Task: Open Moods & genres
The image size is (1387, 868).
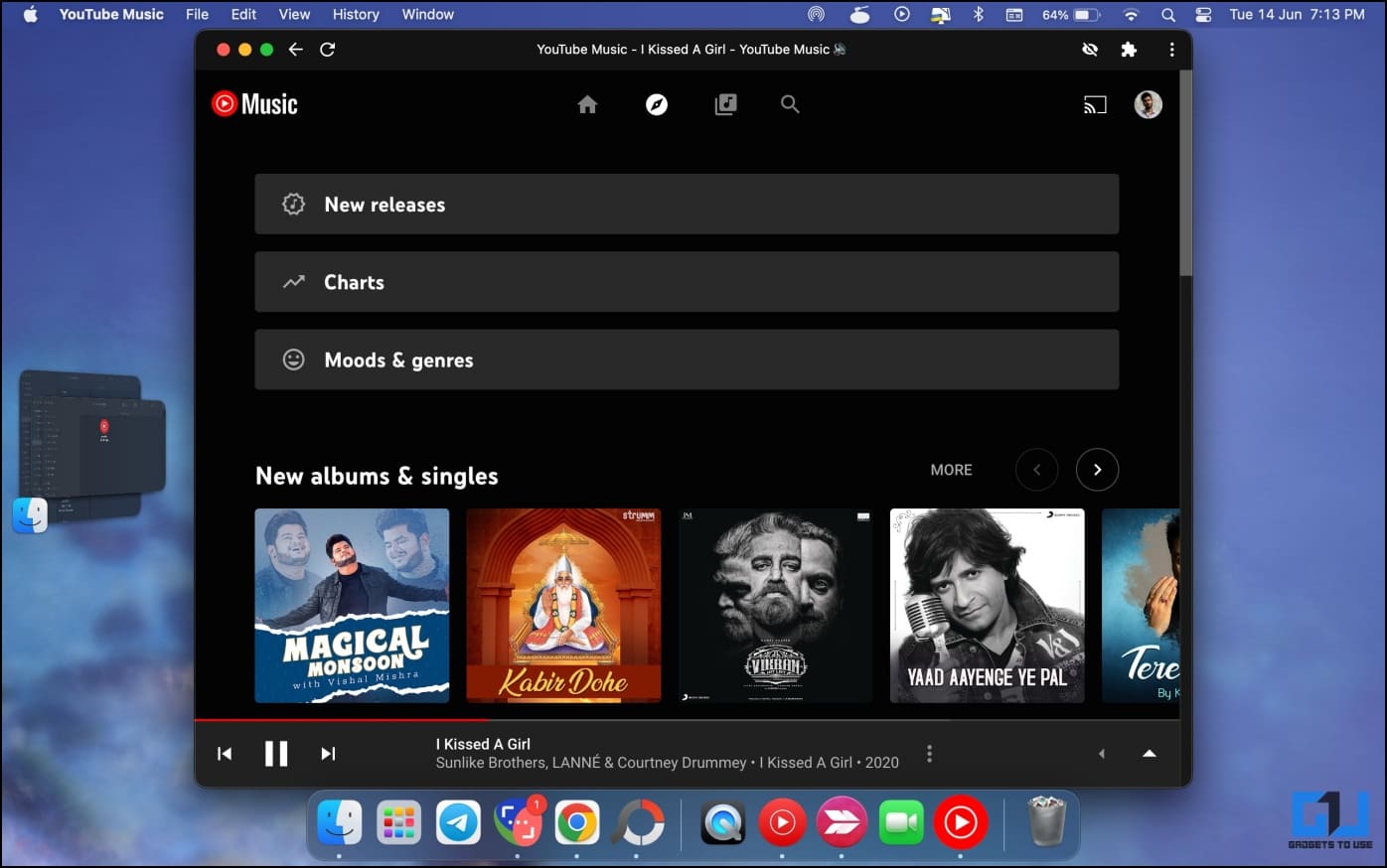Action: click(687, 360)
